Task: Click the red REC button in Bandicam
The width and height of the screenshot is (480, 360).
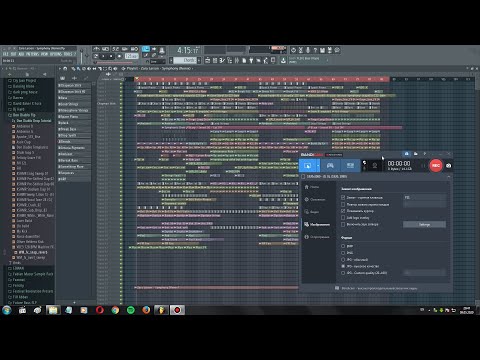Action: coord(436,165)
